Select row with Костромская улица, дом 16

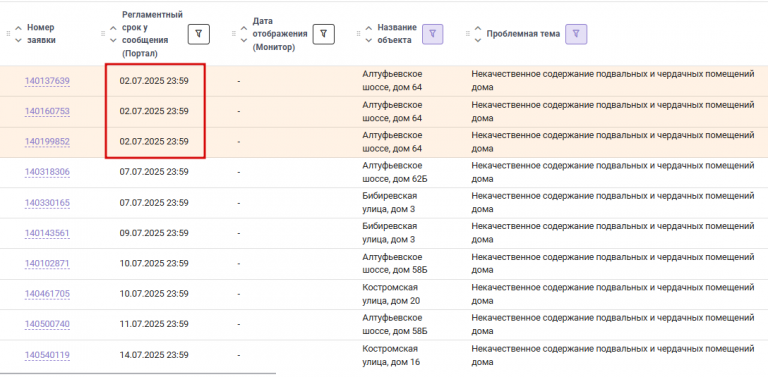pos(384,355)
